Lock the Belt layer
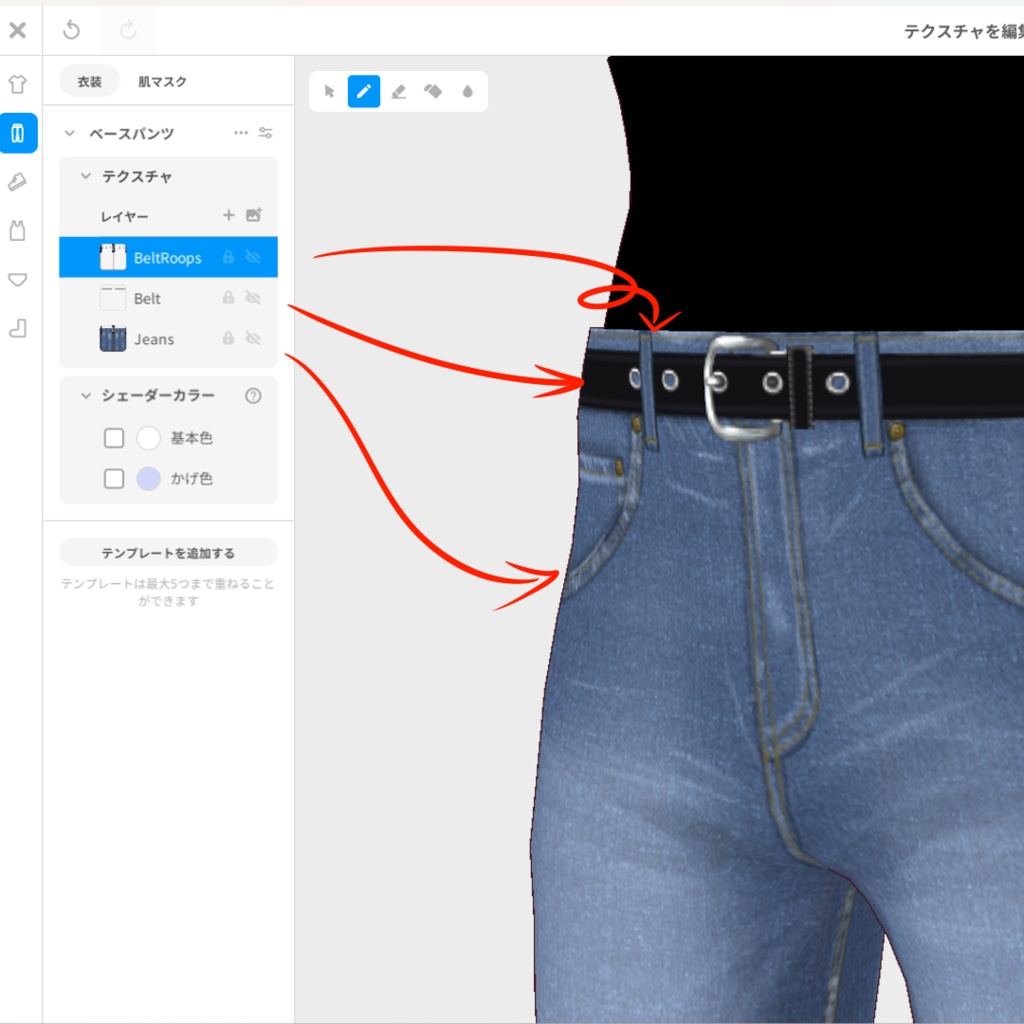This screenshot has width=1024, height=1024. pyautogui.click(x=228, y=298)
